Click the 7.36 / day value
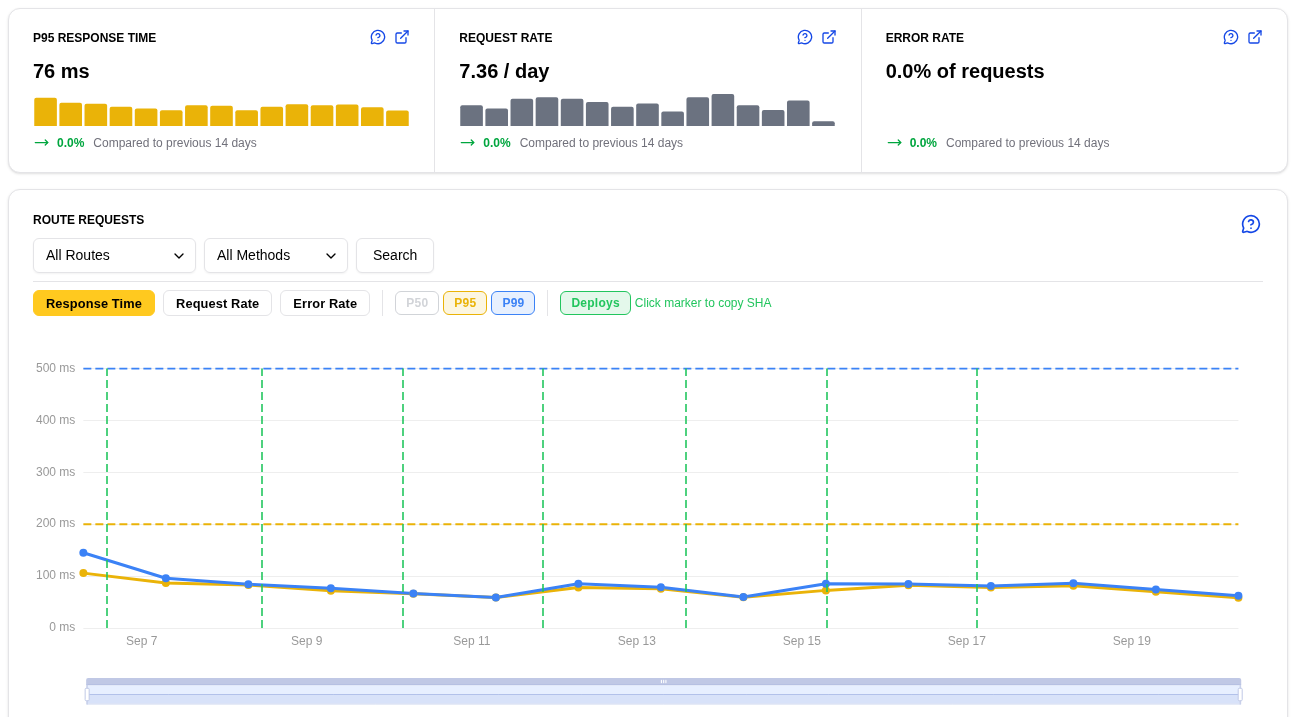This screenshot has width=1296, height=717. pyautogui.click(x=504, y=71)
